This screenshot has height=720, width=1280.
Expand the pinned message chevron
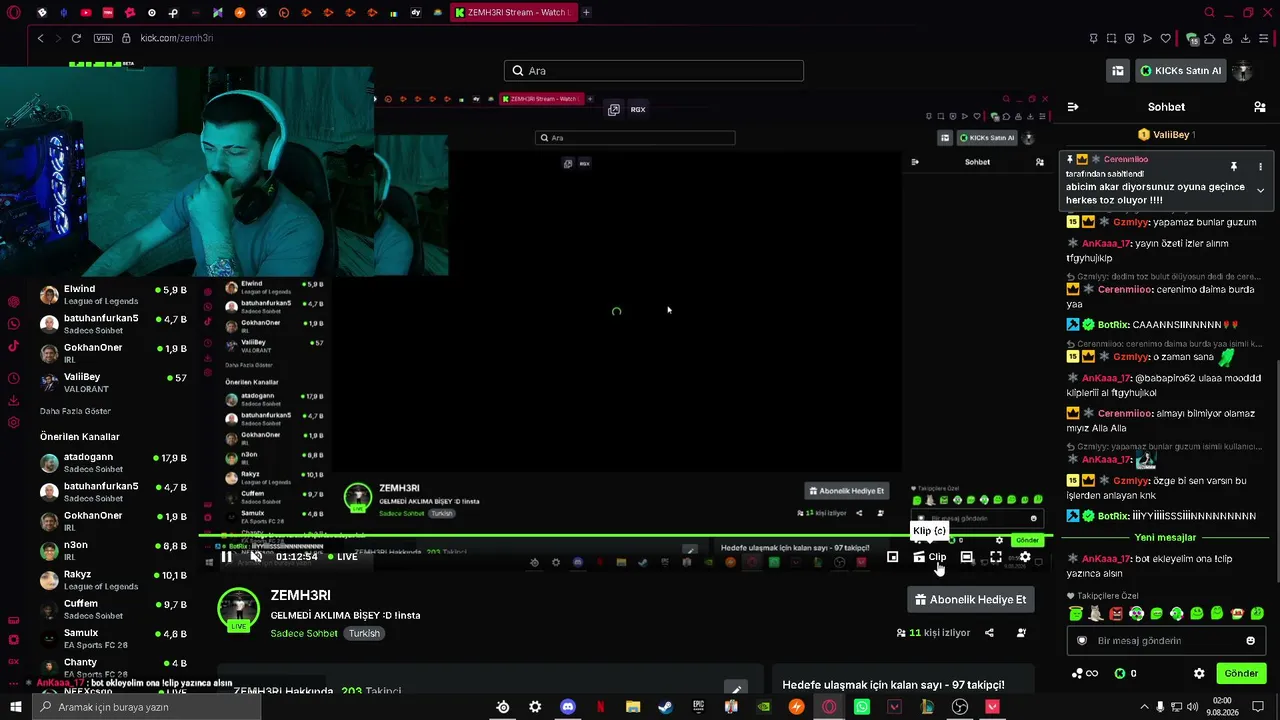point(1260,190)
